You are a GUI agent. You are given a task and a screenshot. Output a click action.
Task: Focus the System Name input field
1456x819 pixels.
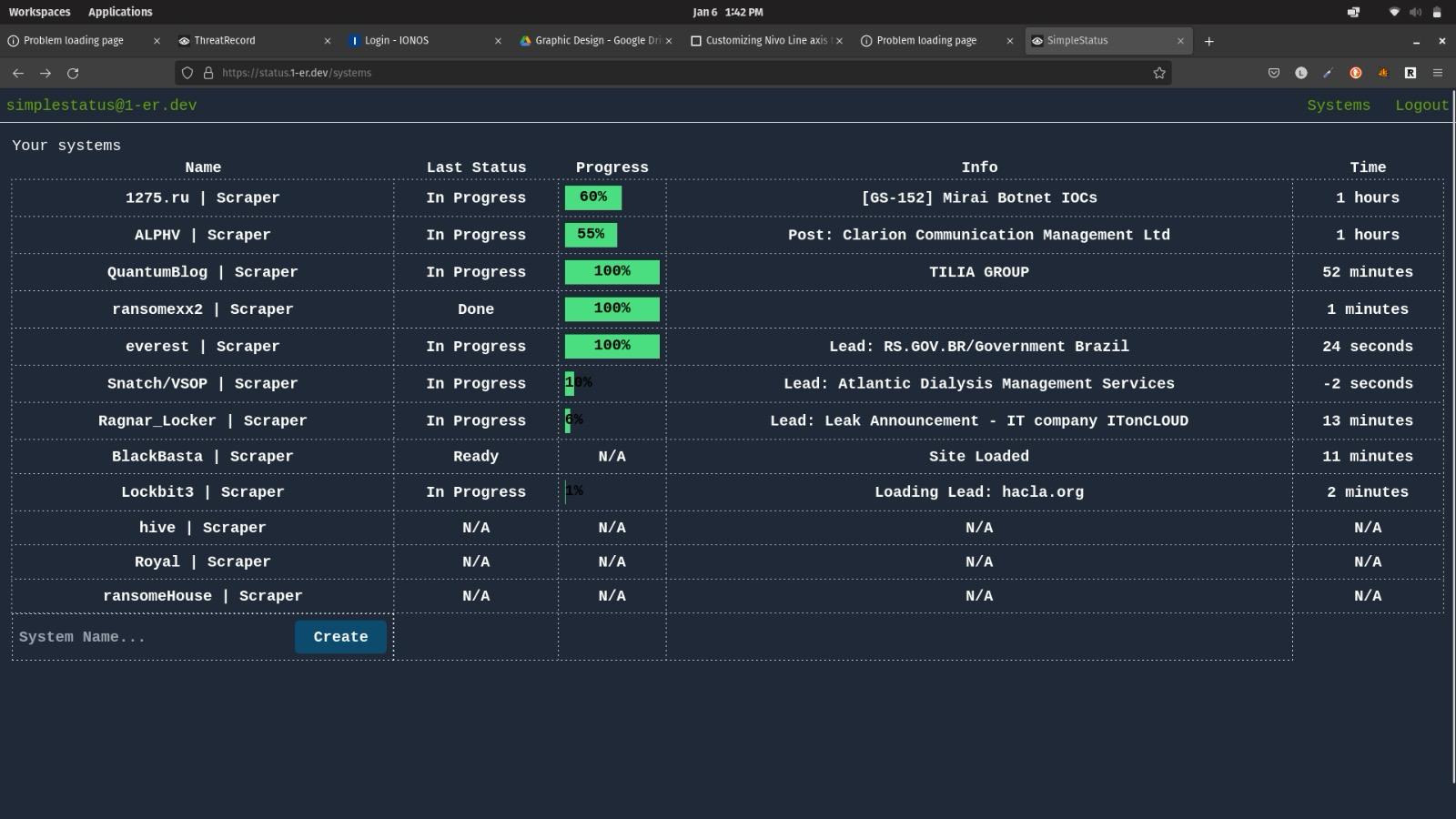click(153, 637)
